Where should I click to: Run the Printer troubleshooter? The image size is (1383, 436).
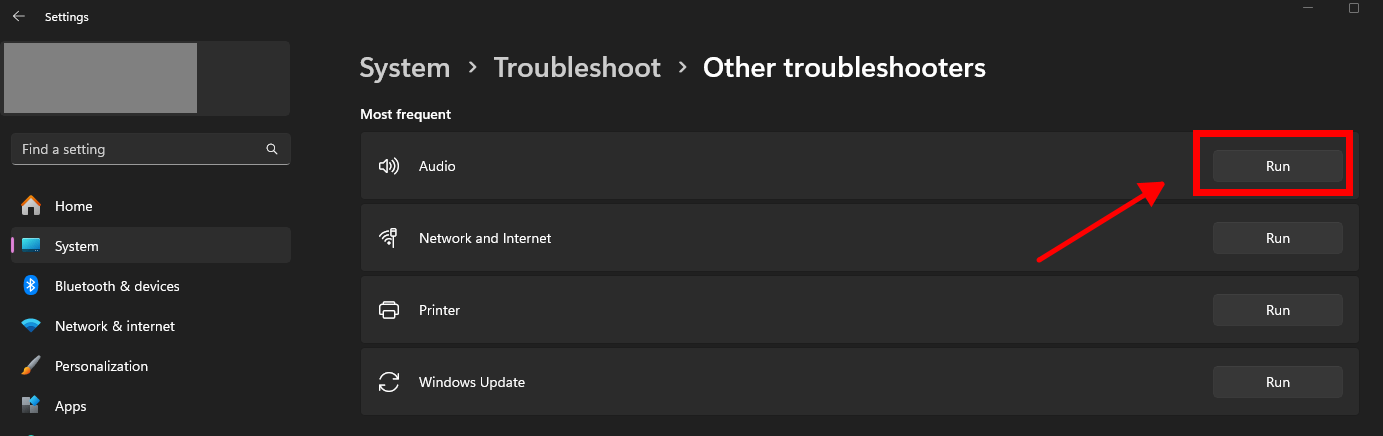(1277, 310)
